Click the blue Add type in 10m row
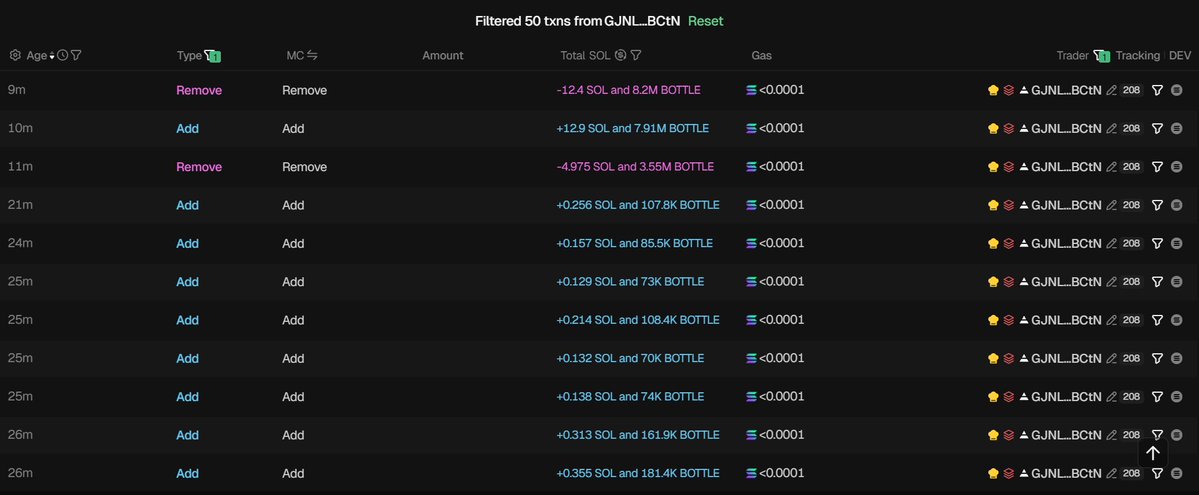Image resolution: width=1199 pixels, height=495 pixels. coord(187,129)
